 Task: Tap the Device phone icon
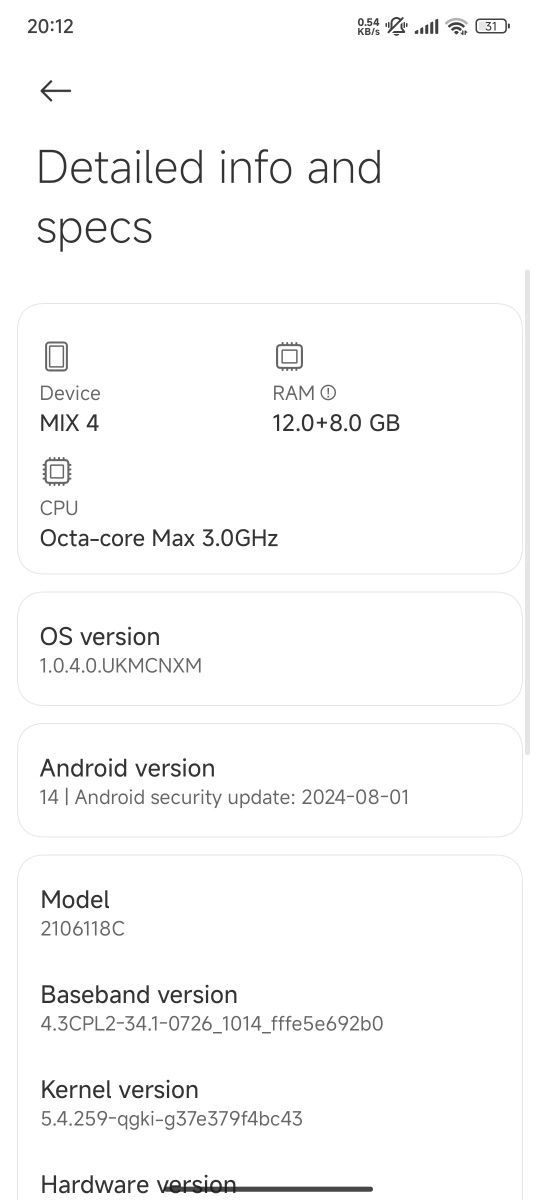pyautogui.click(x=56, y=356)
